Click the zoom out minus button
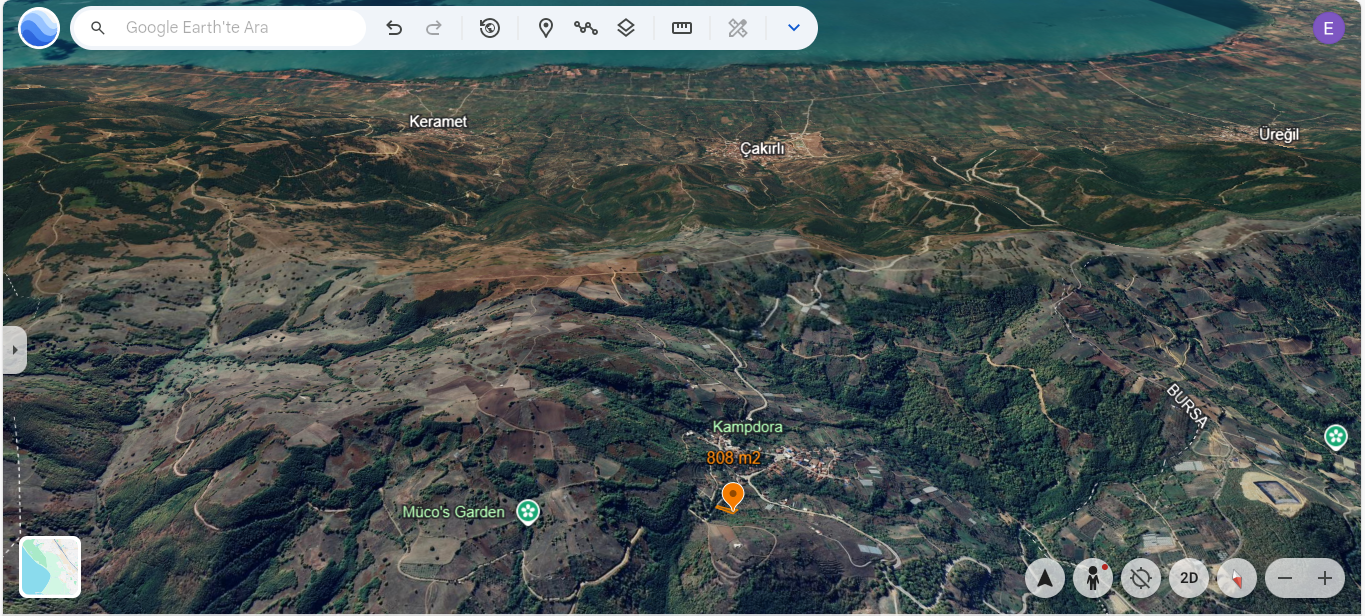Screen dimensions: 1365x616 1285,578
